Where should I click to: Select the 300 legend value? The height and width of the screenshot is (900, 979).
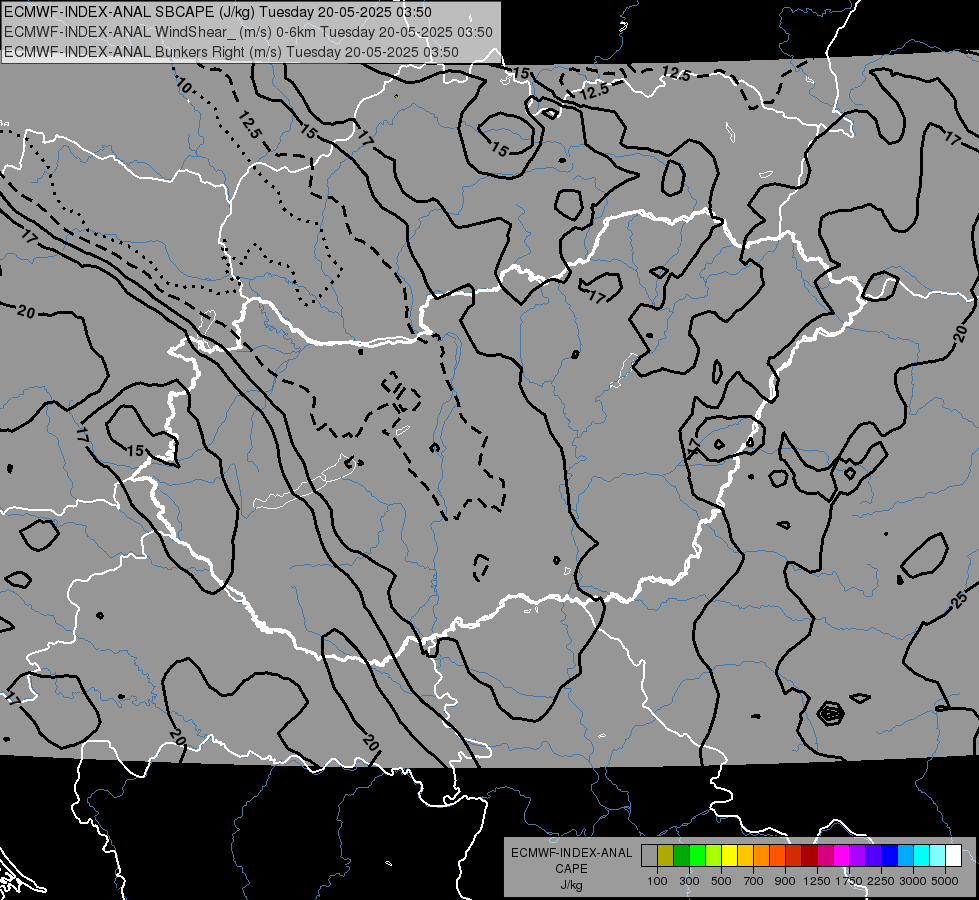(x=689, y=881)
